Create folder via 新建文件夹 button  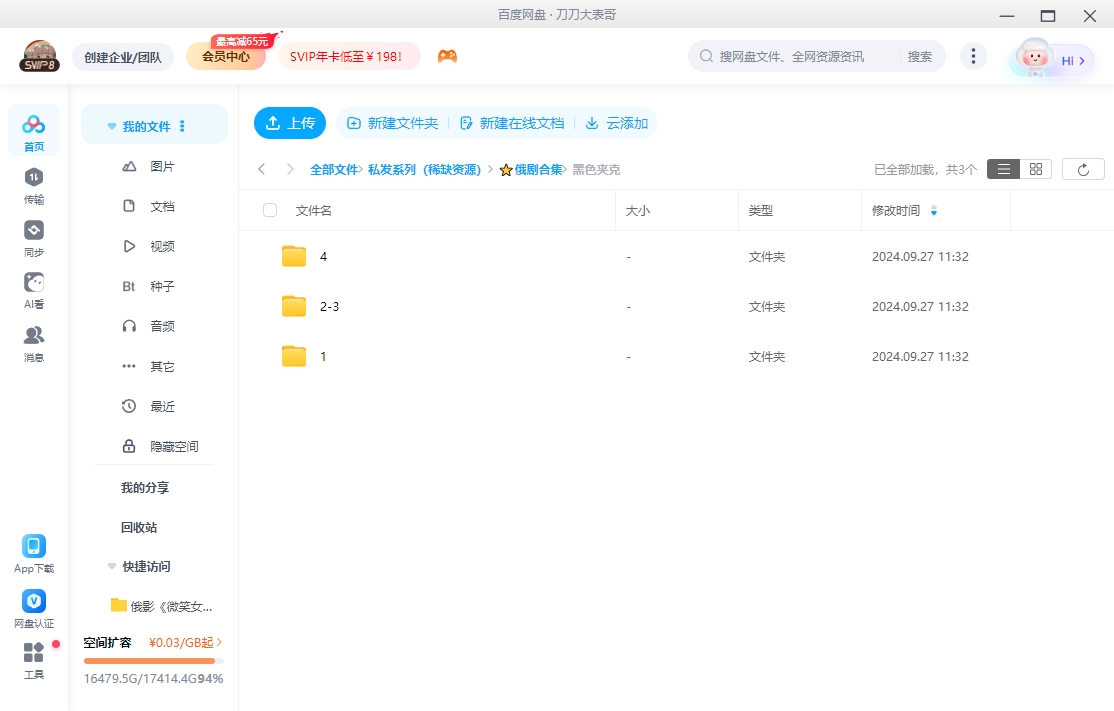click(392, 122)
